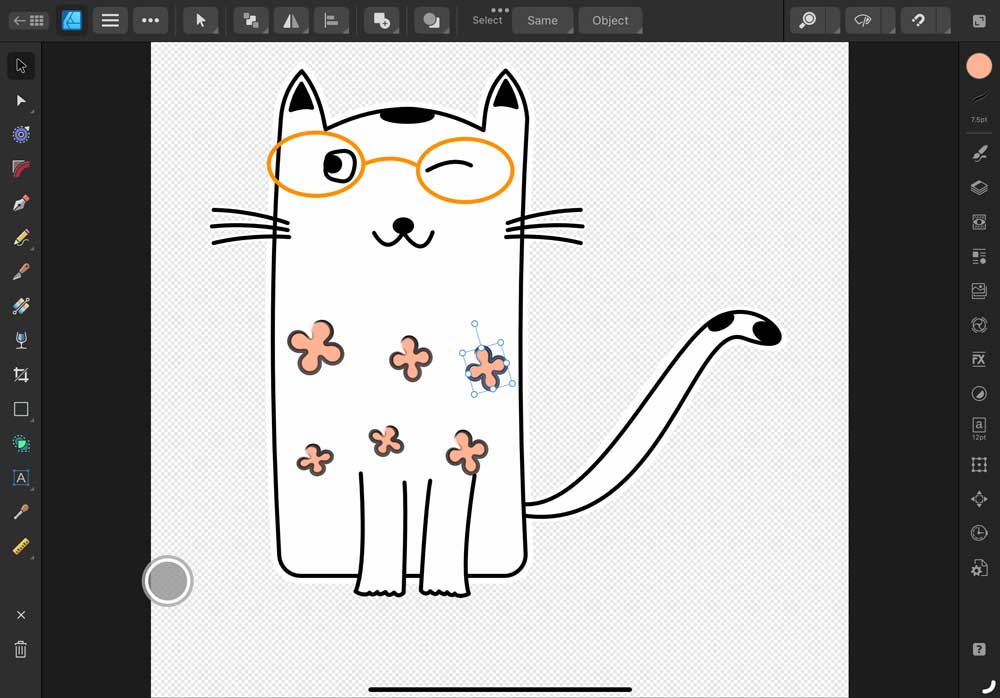Tap the on-screen joystick circle
This screenshot has height=698, width=1000.
(x=168, y=581)
